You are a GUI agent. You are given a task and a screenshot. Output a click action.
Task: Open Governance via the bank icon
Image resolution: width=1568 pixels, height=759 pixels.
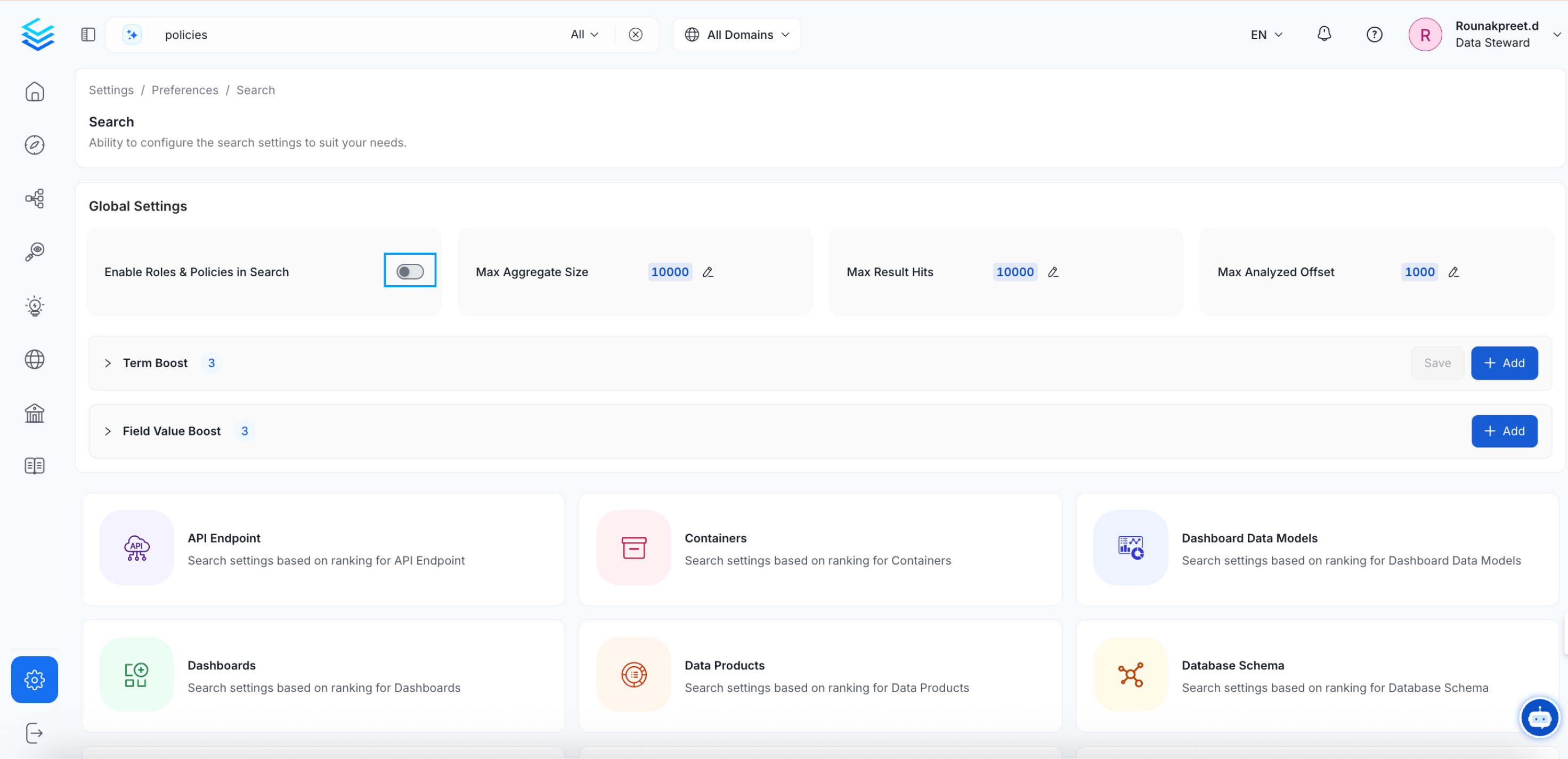tap(35, 413)
